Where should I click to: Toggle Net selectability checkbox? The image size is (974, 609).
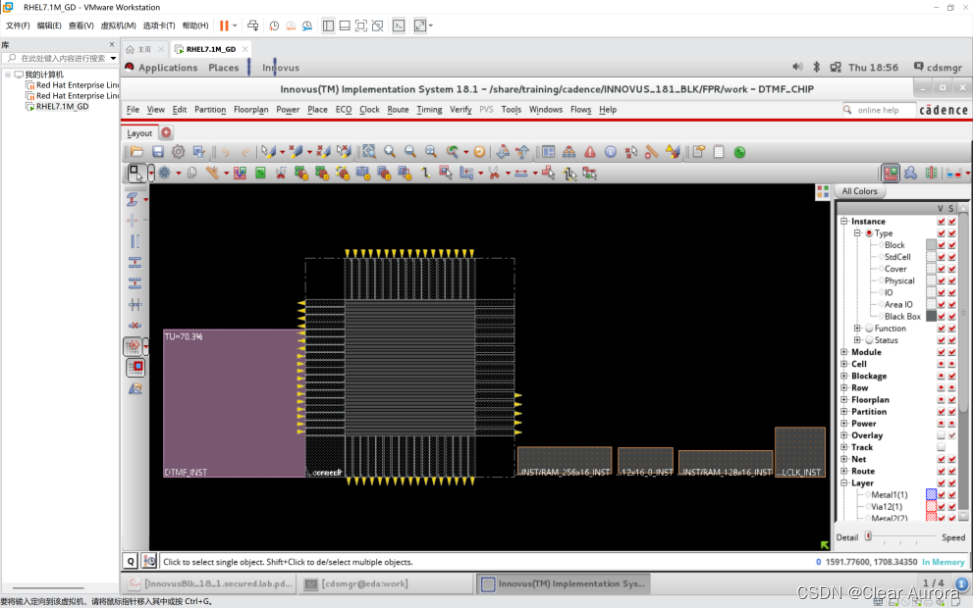952,459
